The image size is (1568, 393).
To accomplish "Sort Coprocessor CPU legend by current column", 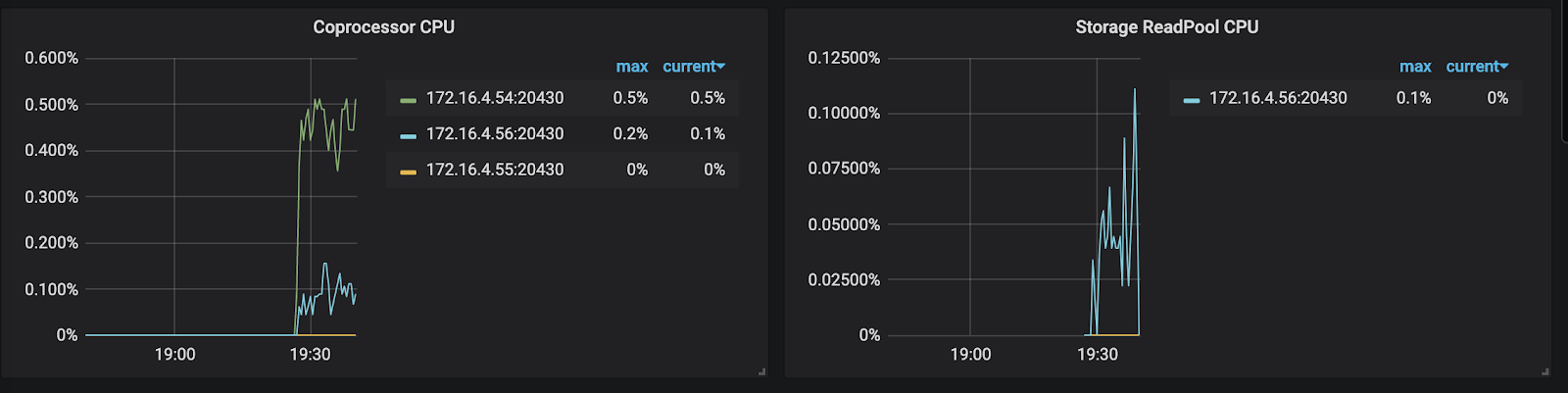I will point(692,67).
